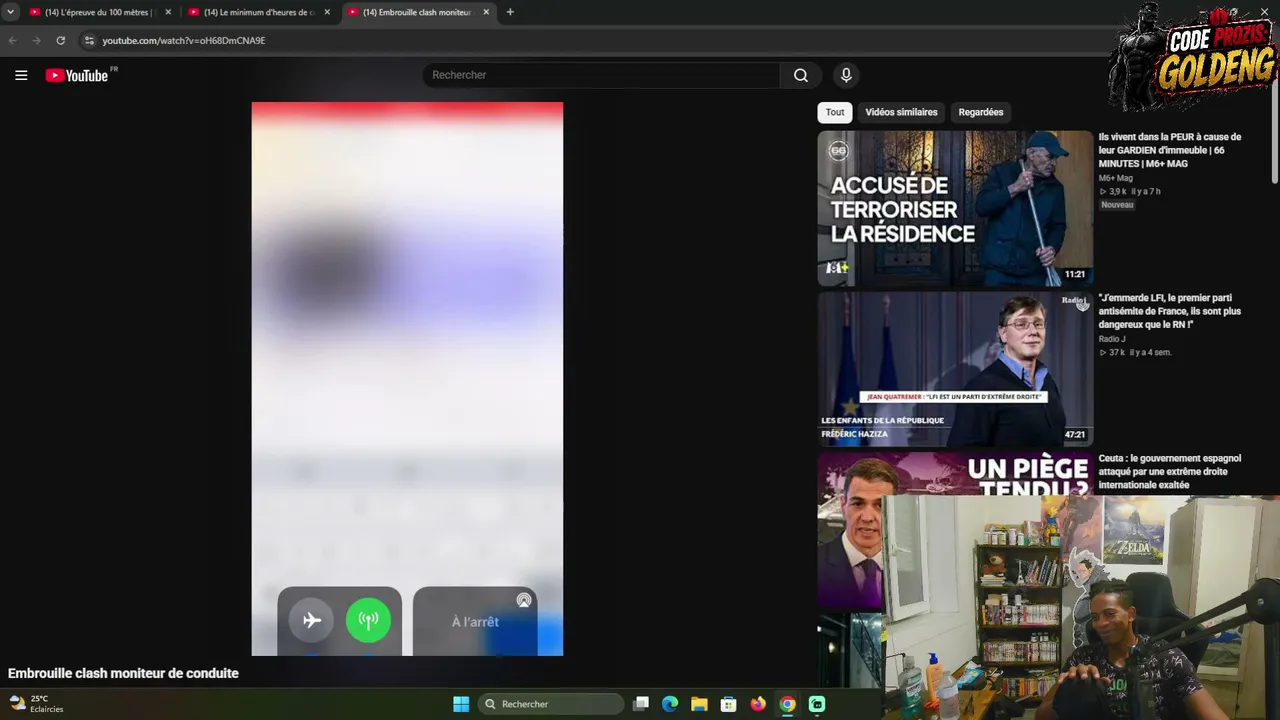Click the YouTube search magnifier button
Viewport: 1280px width, 720px height.
click(x=801, y=75)
